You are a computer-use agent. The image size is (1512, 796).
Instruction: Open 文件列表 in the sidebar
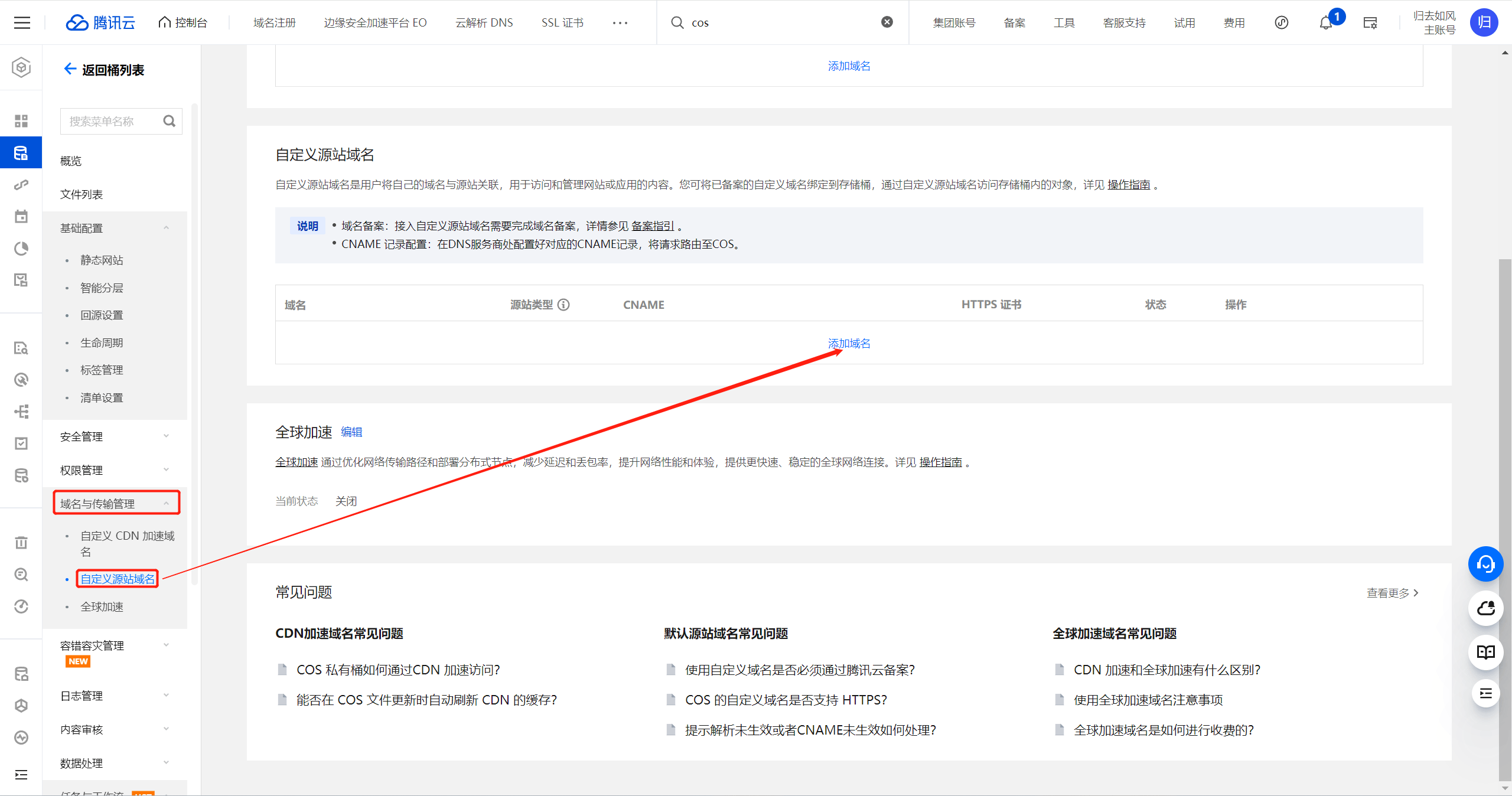81,194
